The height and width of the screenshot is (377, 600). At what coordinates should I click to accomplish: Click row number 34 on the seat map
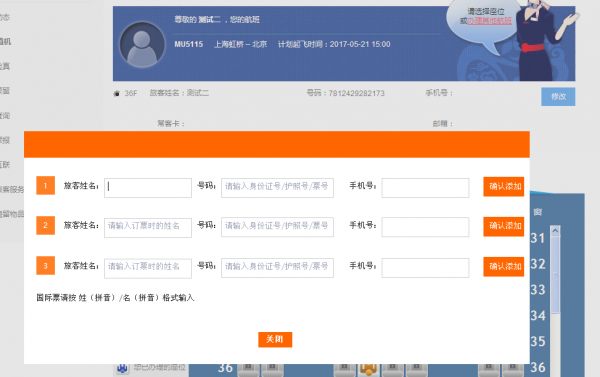coord(538,316)
